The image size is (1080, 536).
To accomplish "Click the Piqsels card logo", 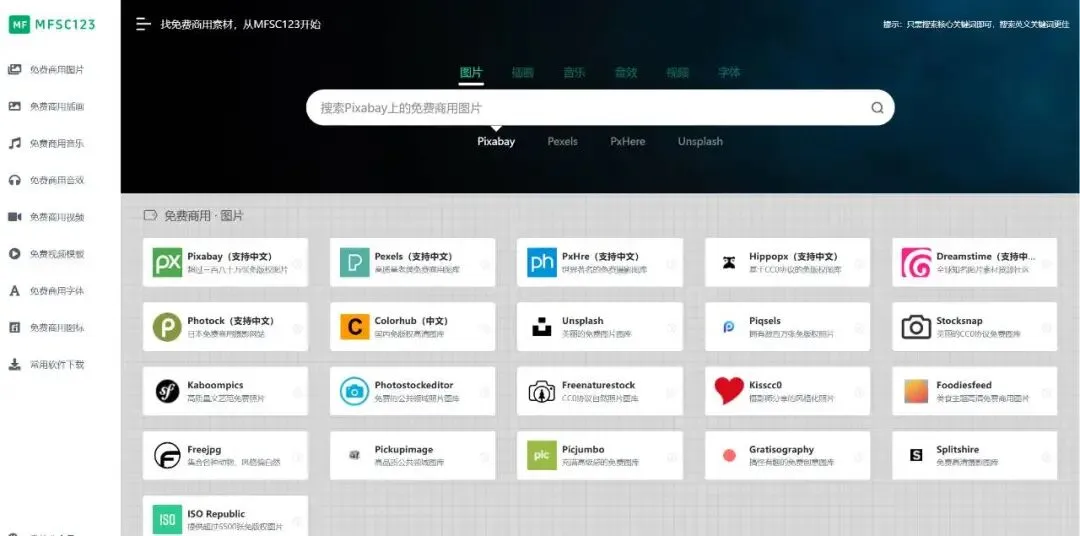I will coord(729,327).
